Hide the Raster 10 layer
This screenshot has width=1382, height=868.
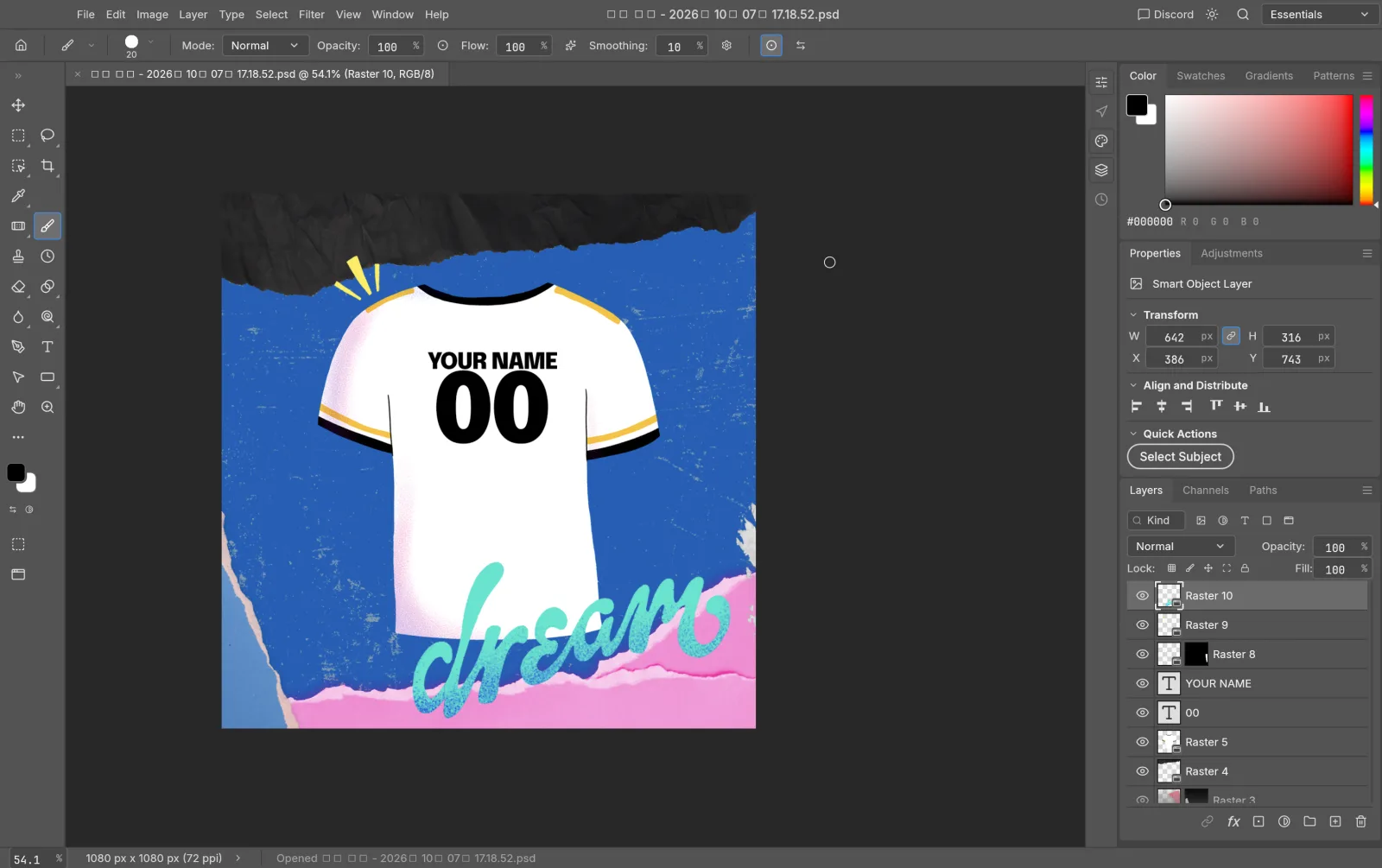pos(1142,596)
